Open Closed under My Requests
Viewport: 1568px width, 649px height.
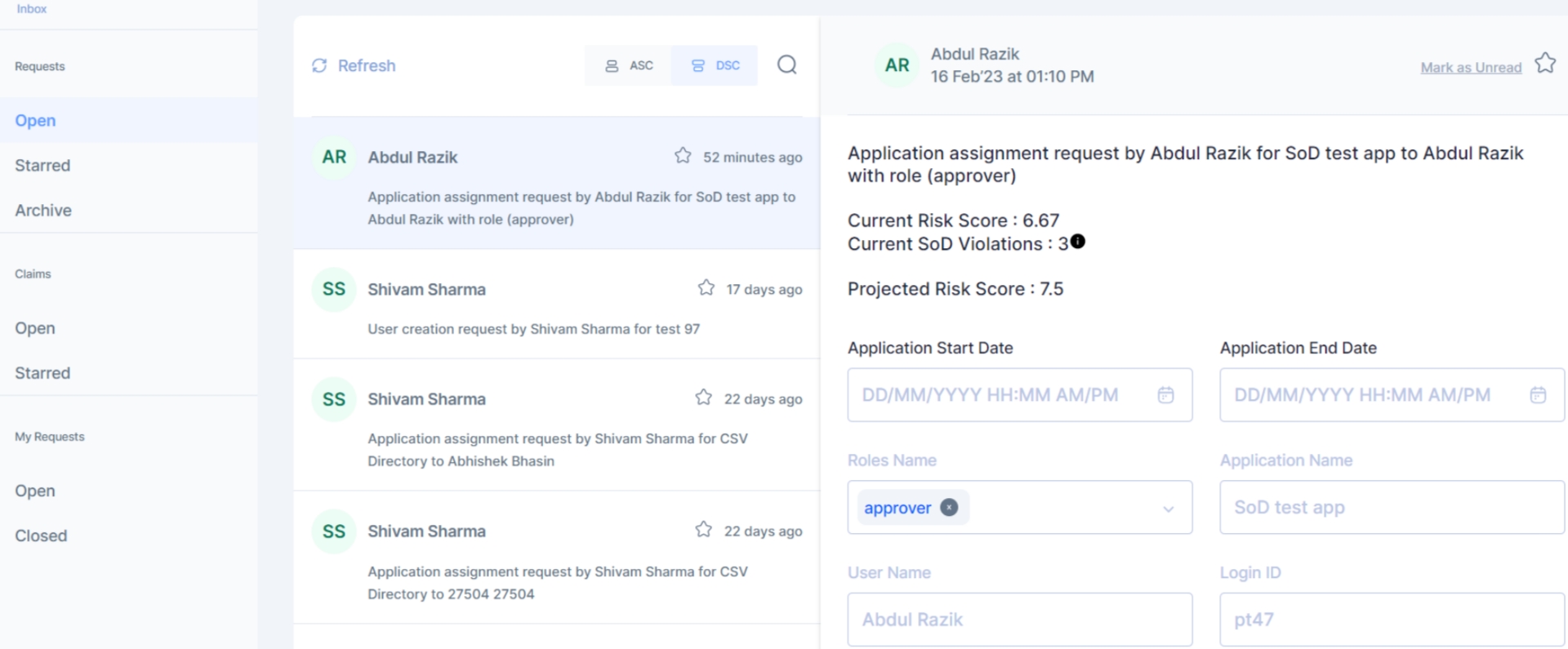pos(41,536)
